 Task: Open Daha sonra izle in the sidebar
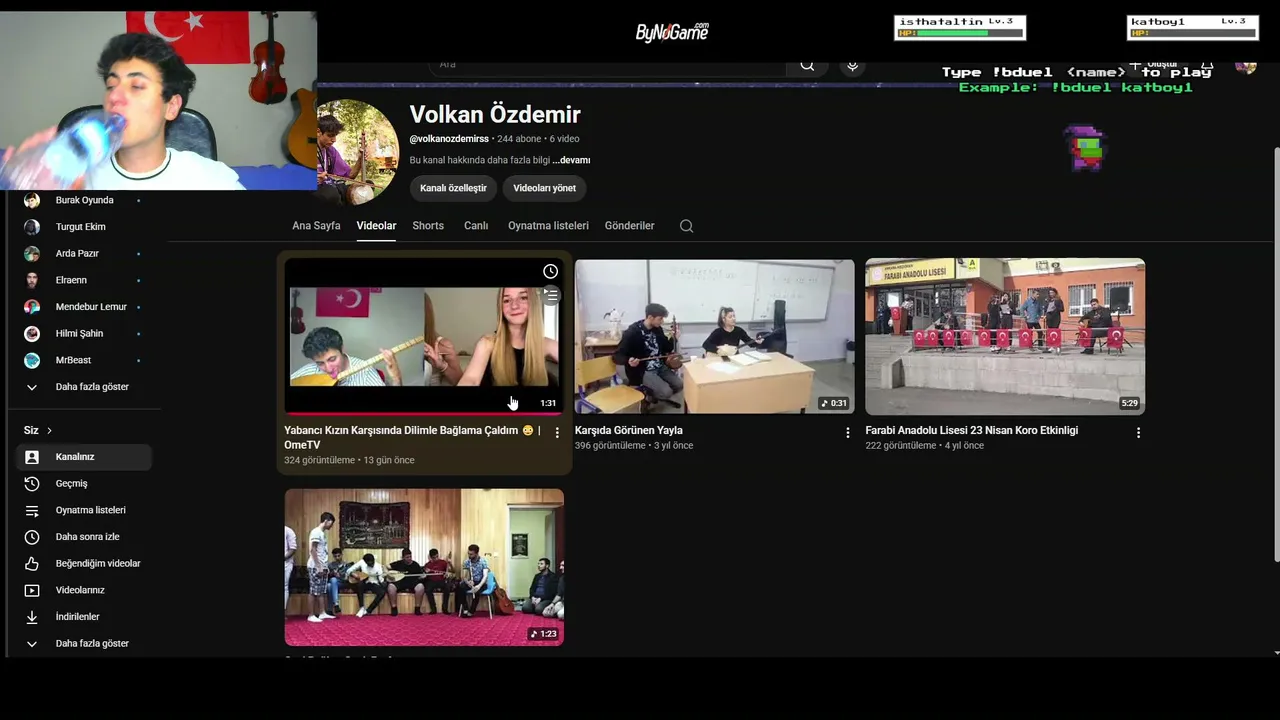[84, 537]
